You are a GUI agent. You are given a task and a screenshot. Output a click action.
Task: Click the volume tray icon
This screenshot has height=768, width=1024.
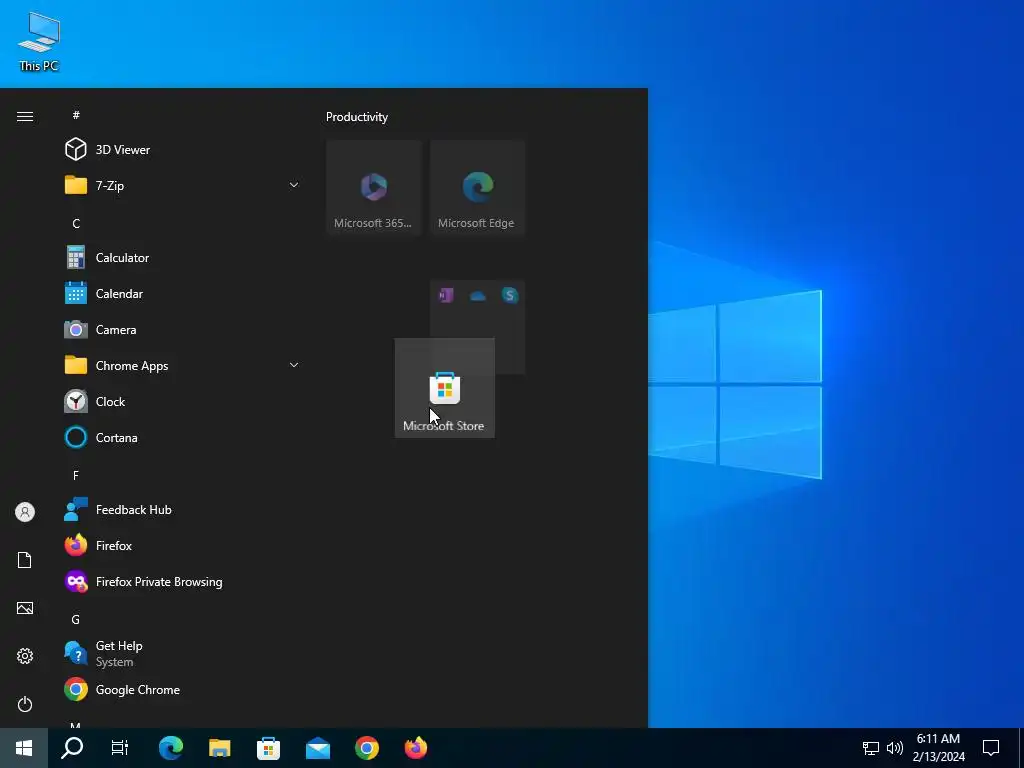(x=895, y=748)
